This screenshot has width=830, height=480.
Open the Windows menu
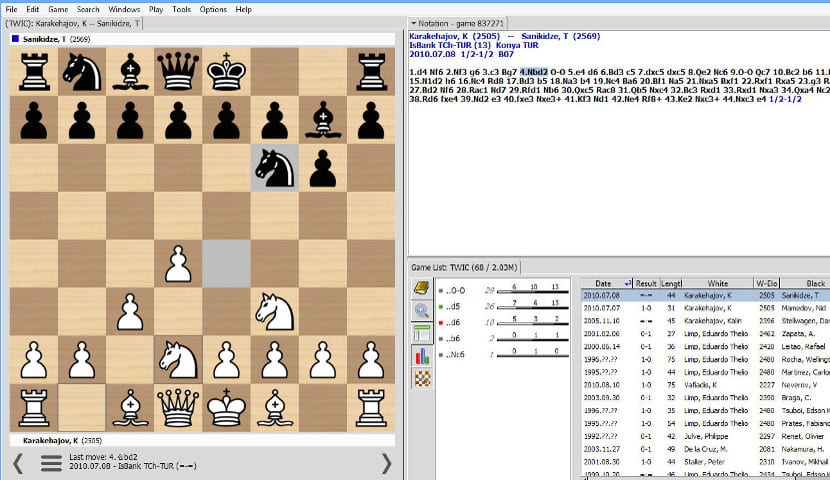click(124, 10)
